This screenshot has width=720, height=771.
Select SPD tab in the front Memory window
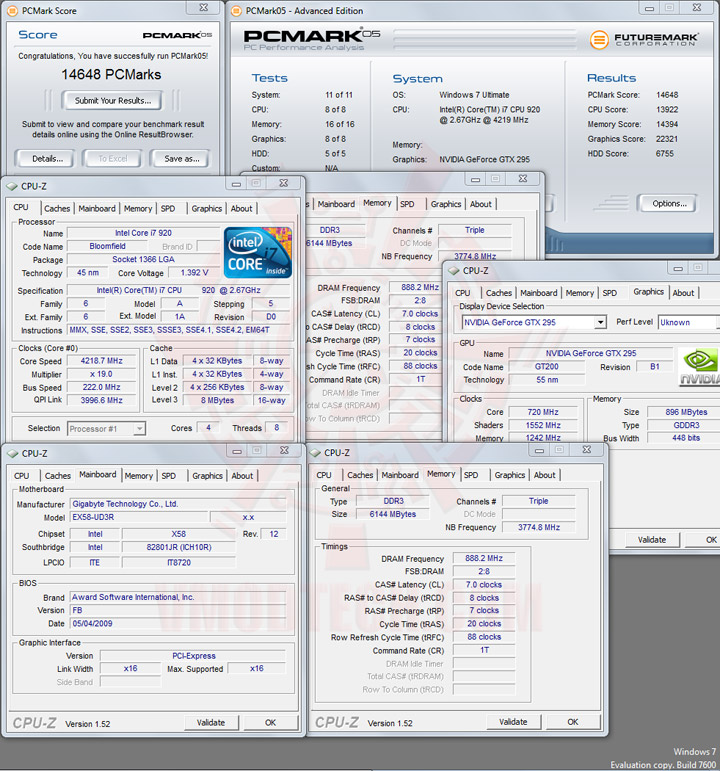471,475
